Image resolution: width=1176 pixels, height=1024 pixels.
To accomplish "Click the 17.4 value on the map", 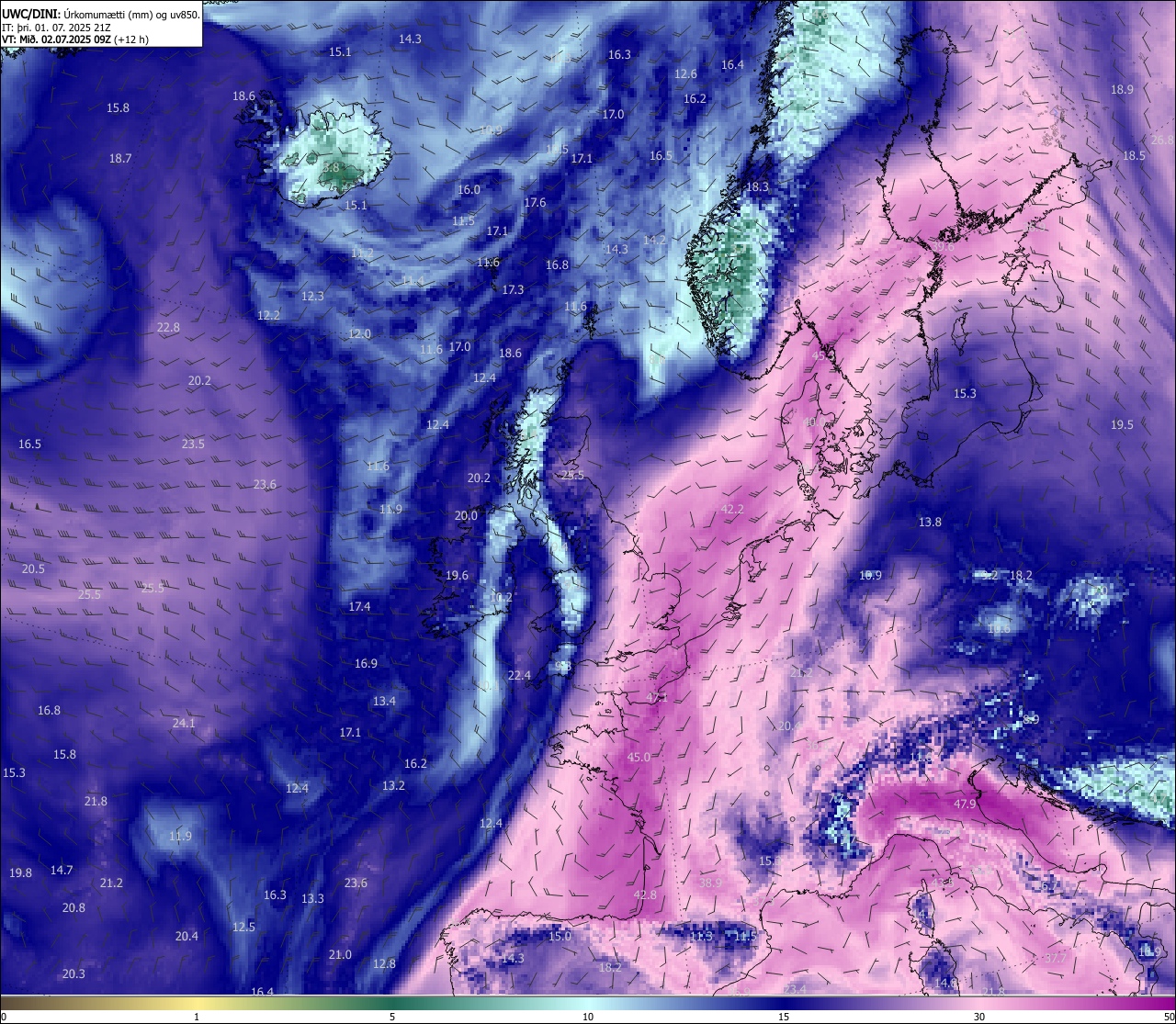I will coord(359,606).
